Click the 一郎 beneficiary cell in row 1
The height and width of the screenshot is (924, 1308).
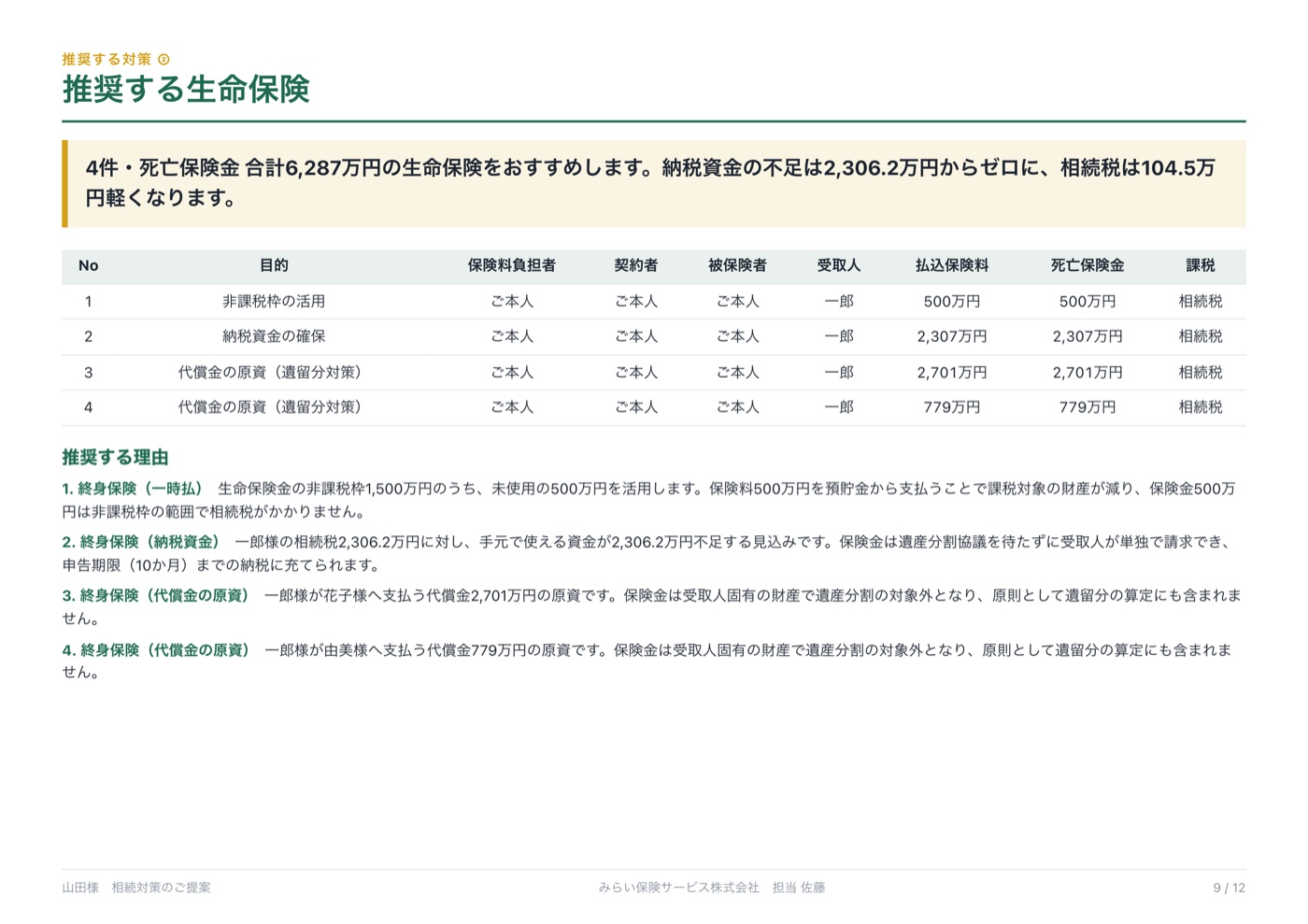(839, 302)
